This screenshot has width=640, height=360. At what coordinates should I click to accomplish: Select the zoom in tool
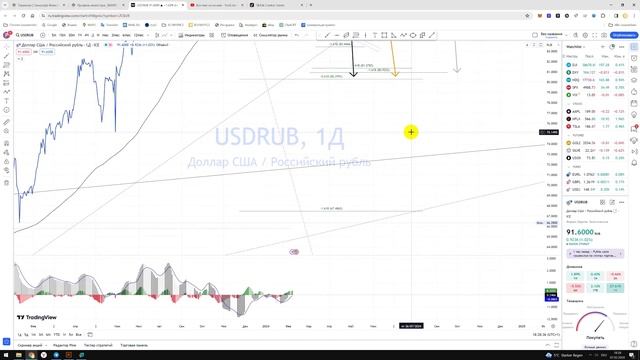[x=6, y=131]
